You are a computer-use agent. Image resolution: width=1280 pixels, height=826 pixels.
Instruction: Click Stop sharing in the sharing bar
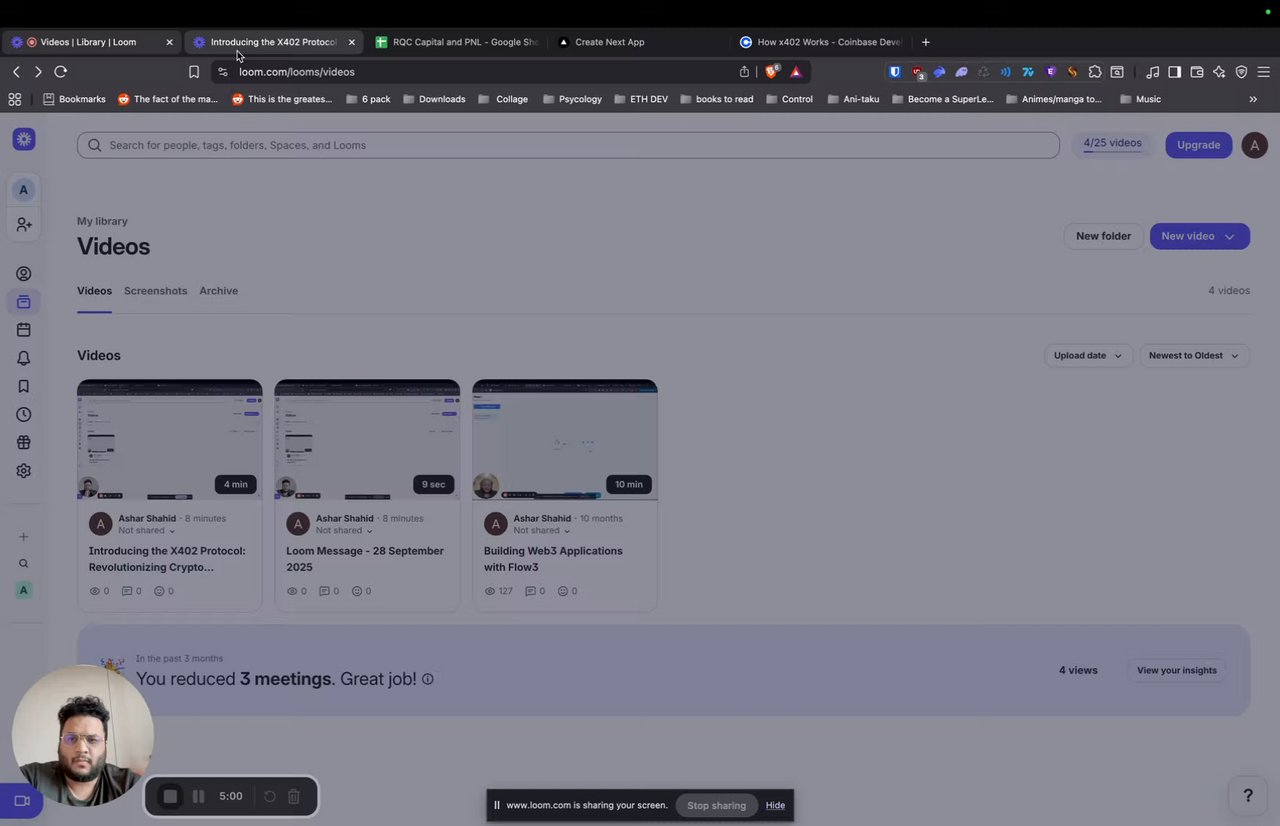click(716, 805)
